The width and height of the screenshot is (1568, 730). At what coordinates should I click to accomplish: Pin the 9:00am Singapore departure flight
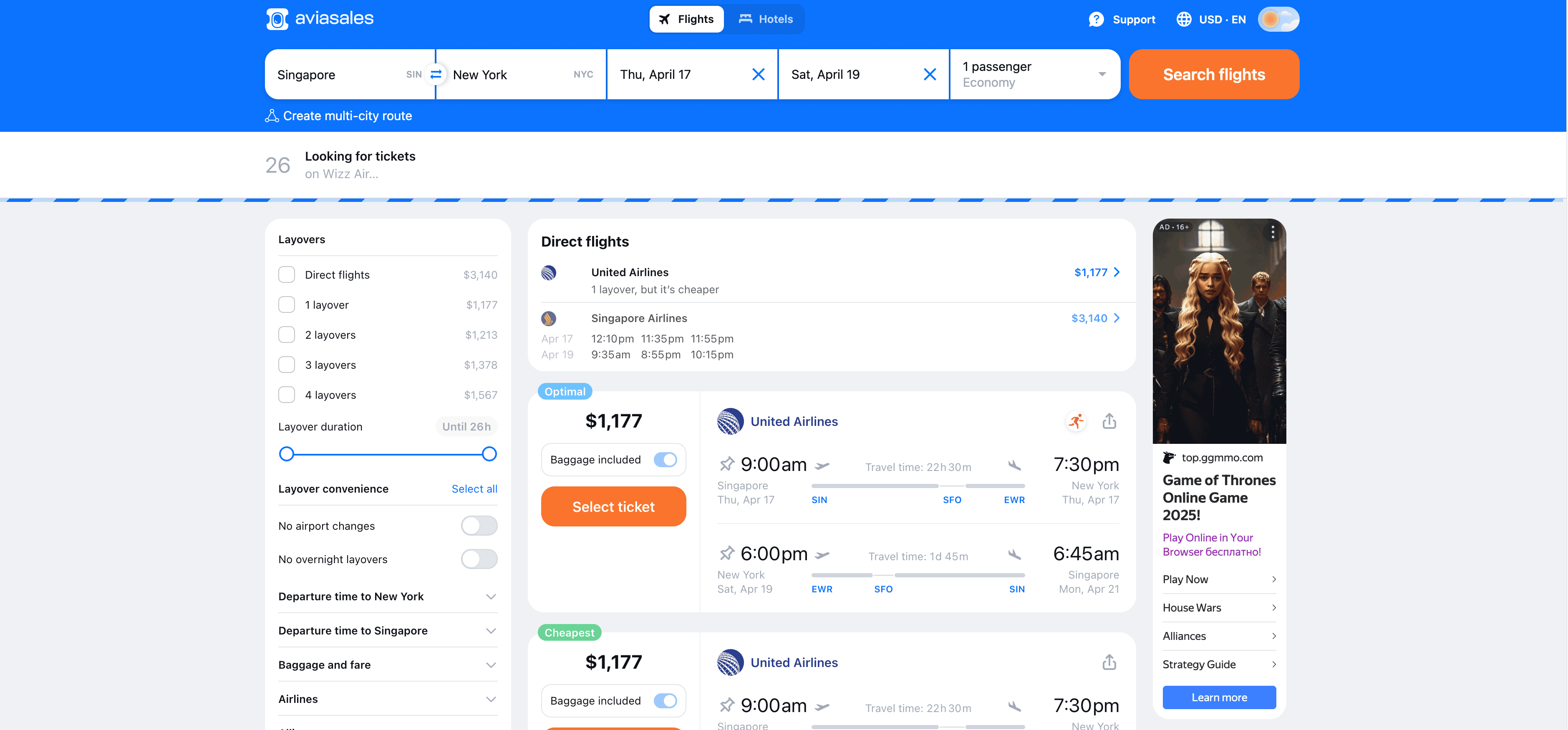coord(727,464)
